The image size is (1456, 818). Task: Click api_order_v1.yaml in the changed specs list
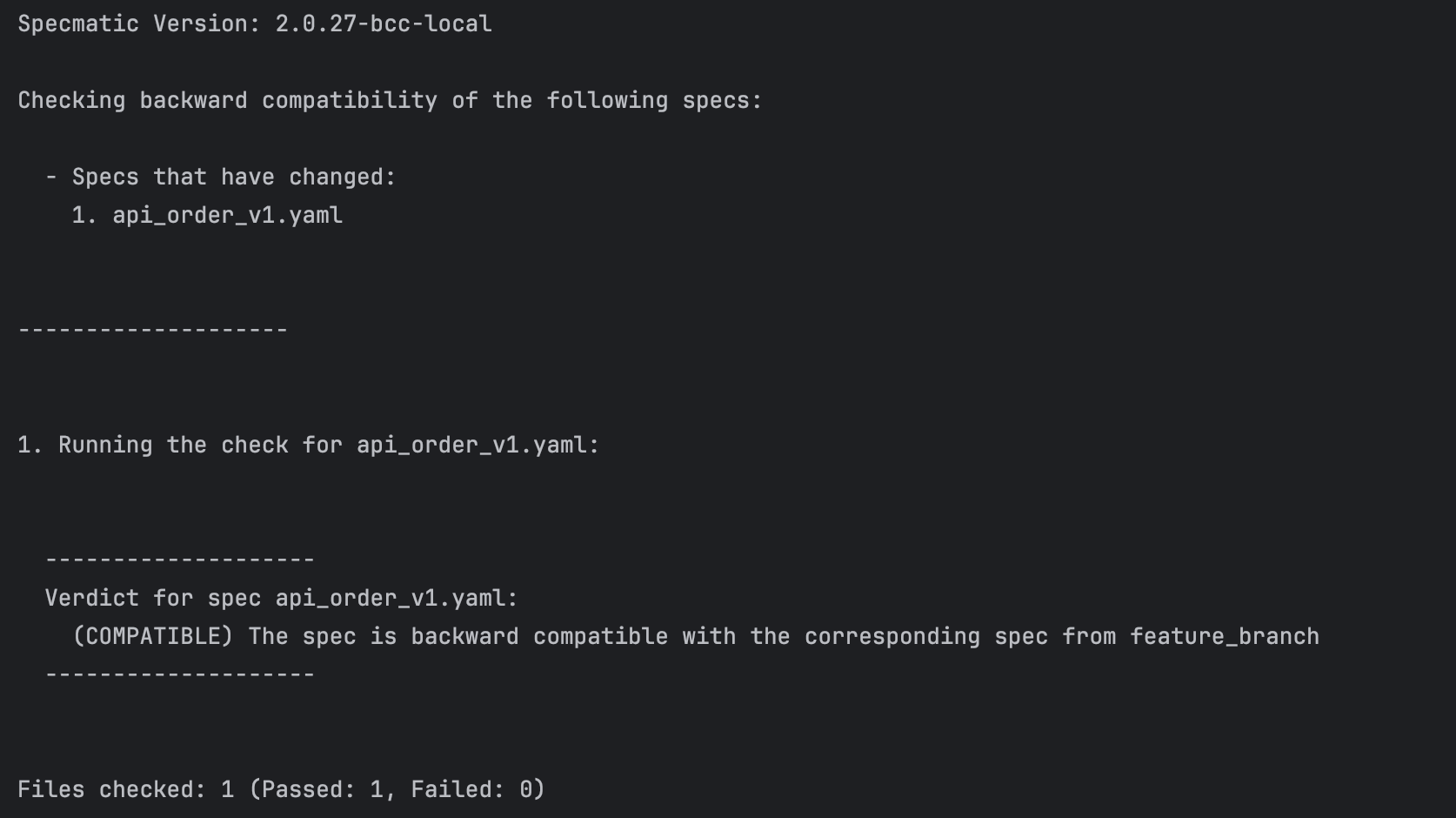(x=227, y=215)
